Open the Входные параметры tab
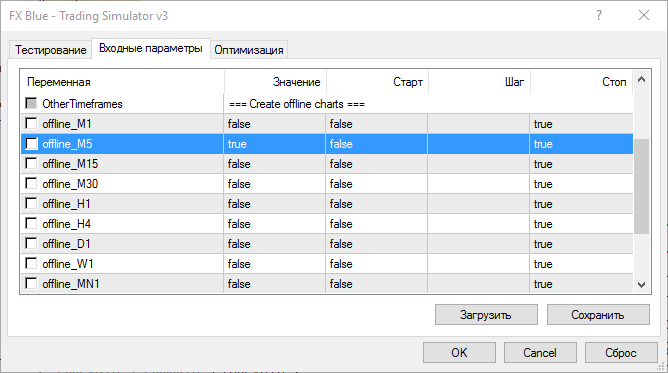 click(150, 48)
